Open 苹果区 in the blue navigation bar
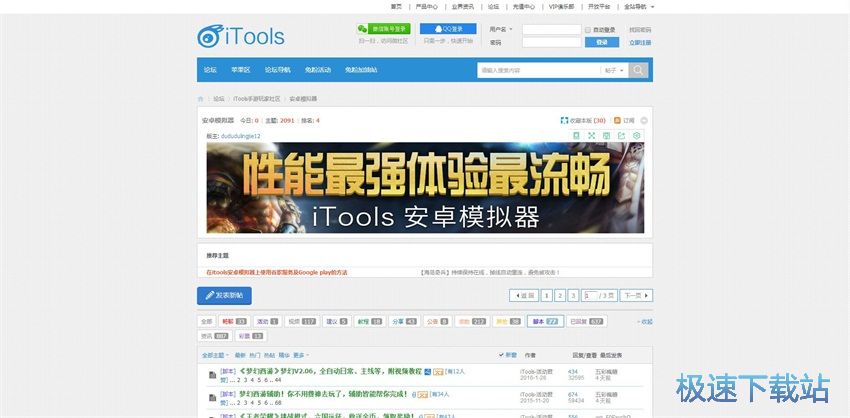This screenshot has height=418, width=850. pyautogui.click(x=241, y=70)
